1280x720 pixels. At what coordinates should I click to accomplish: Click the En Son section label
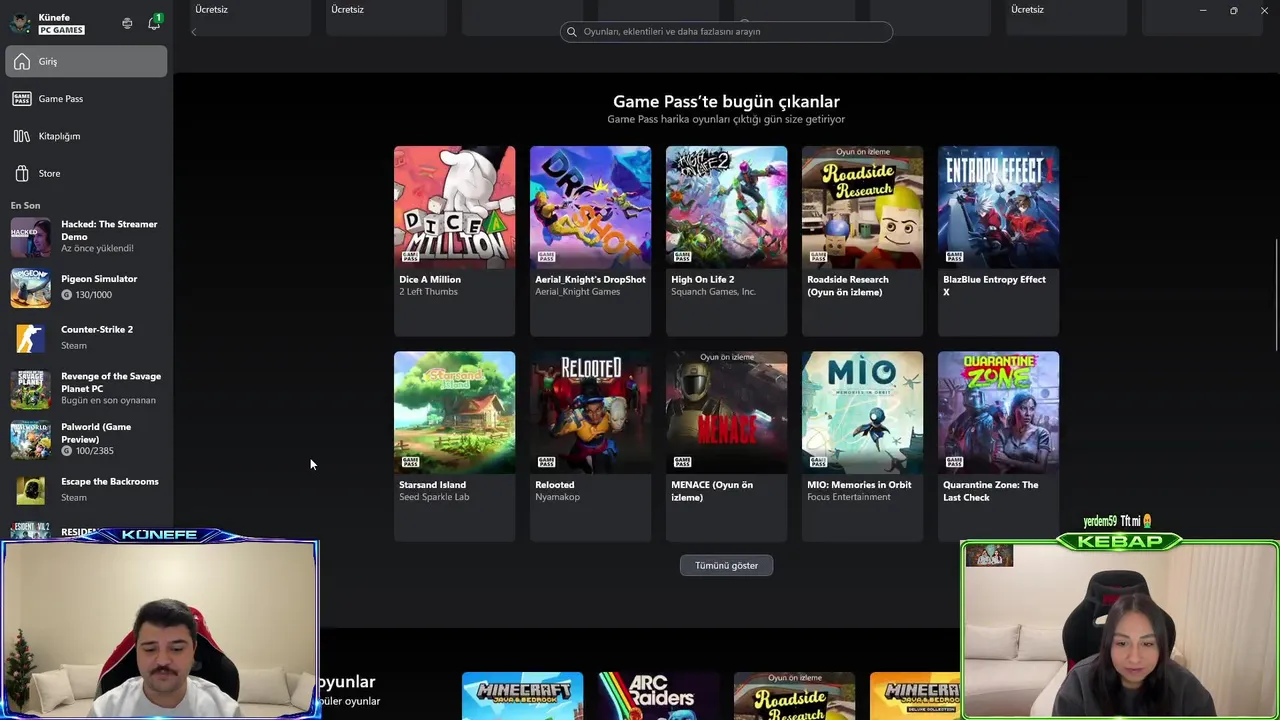tap(25, 206)
